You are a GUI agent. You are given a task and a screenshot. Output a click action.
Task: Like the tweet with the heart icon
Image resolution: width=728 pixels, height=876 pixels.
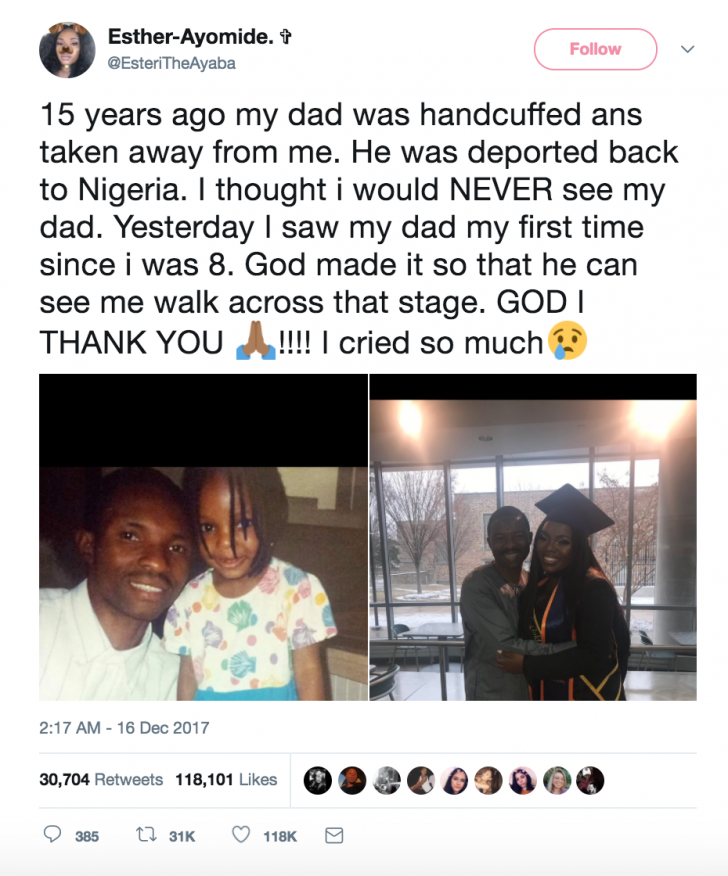pos(241,835)
